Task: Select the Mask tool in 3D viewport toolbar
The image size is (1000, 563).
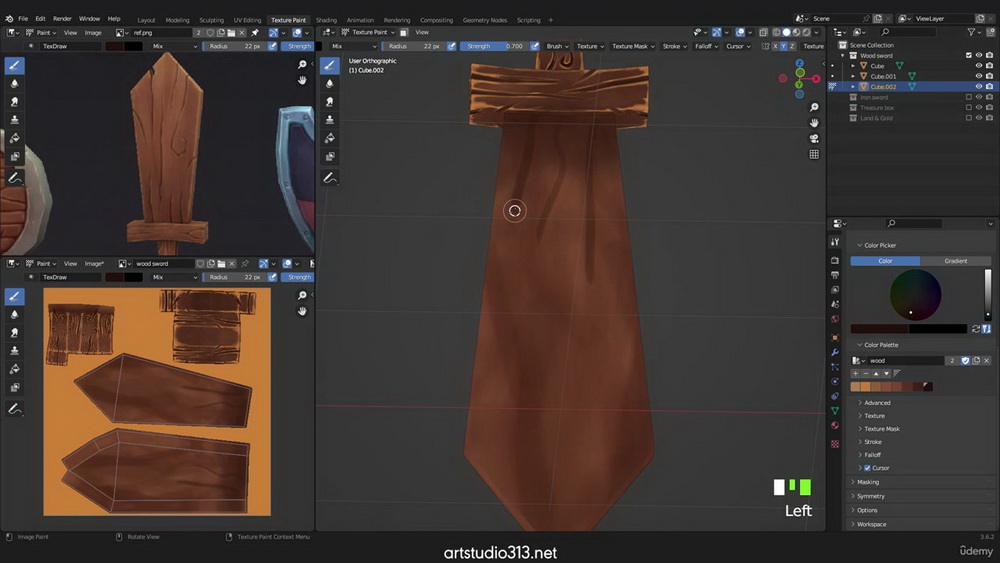Action: 330,156
